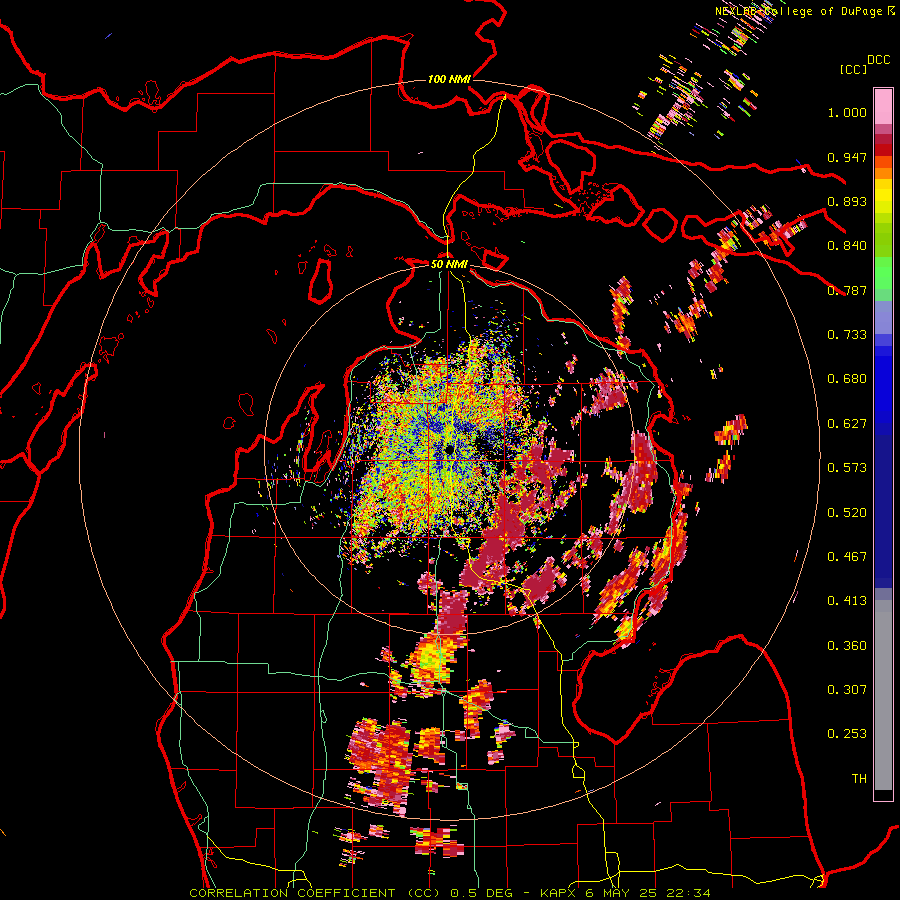Image resolution: width=900 pixels, height=900 pixels.
Task: Select the 0.893 scale value
Action: point(847,201)
